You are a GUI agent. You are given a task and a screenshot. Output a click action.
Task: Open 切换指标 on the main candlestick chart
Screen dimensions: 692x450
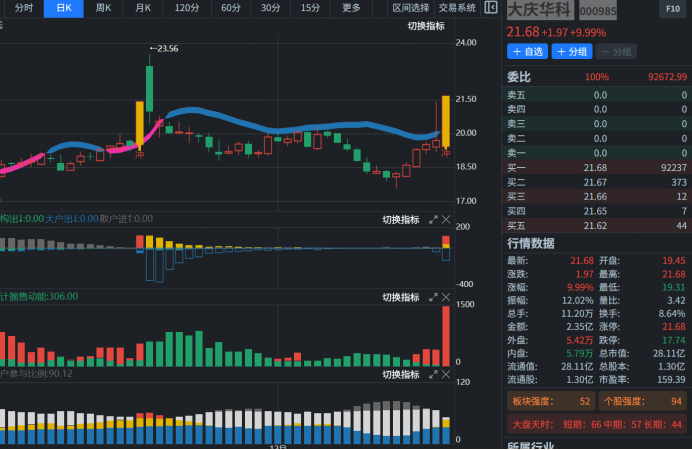pyautogui.click(x=426, y=25)
